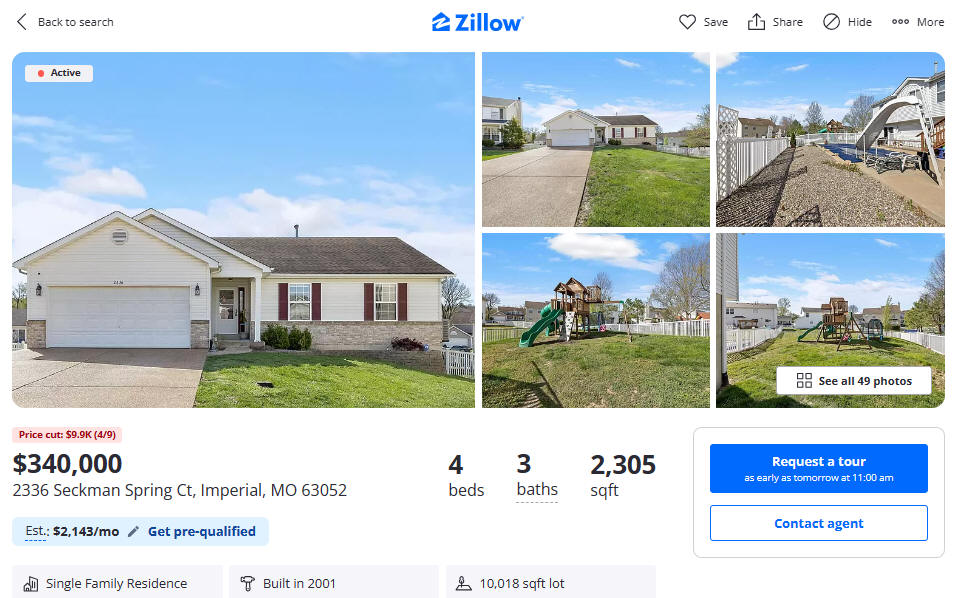Click the back arrow chevron icon
Viewport: 959px width, 598px height.
click(x=22, y=22)
